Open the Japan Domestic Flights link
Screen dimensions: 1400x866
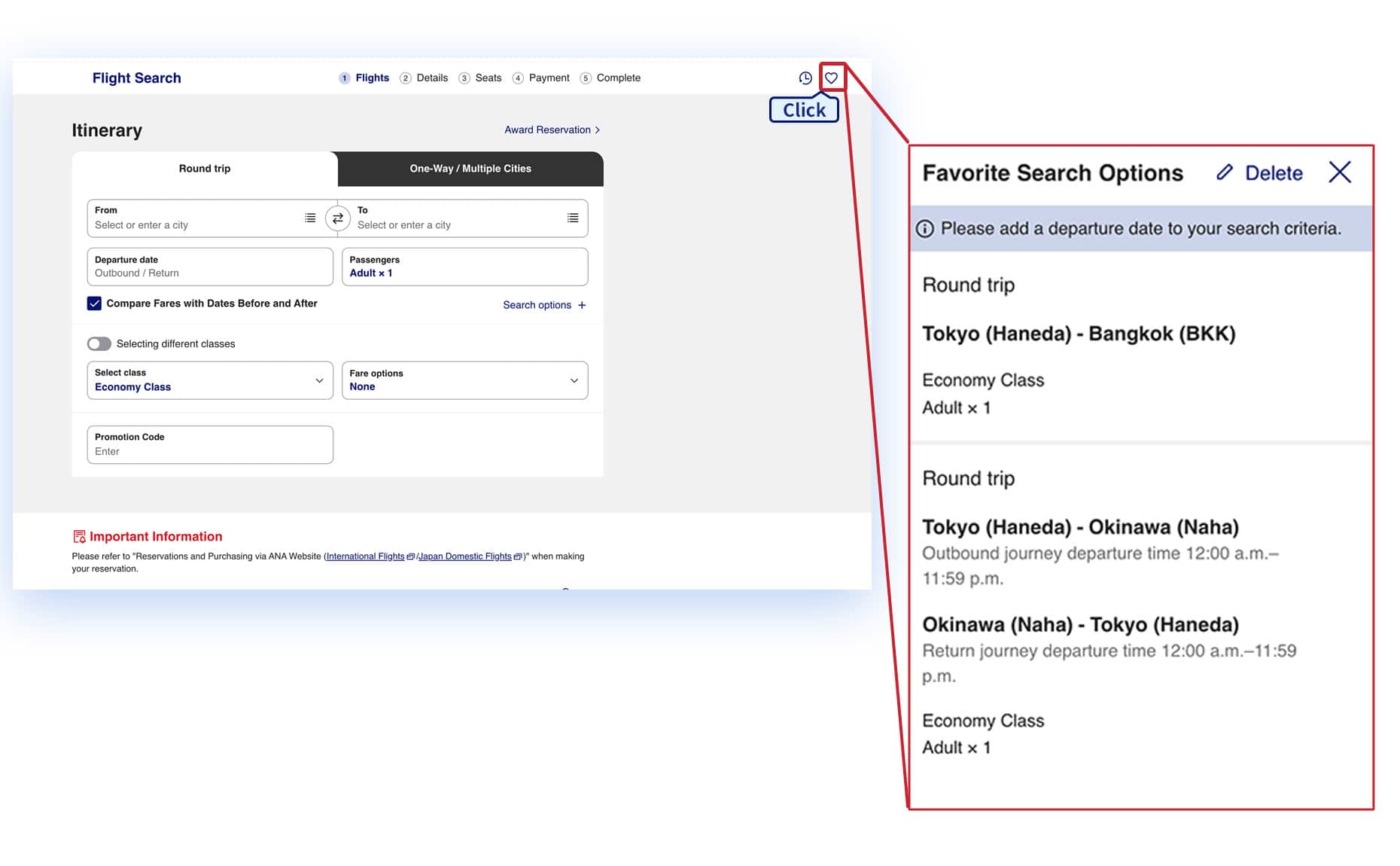coord(464,556)
